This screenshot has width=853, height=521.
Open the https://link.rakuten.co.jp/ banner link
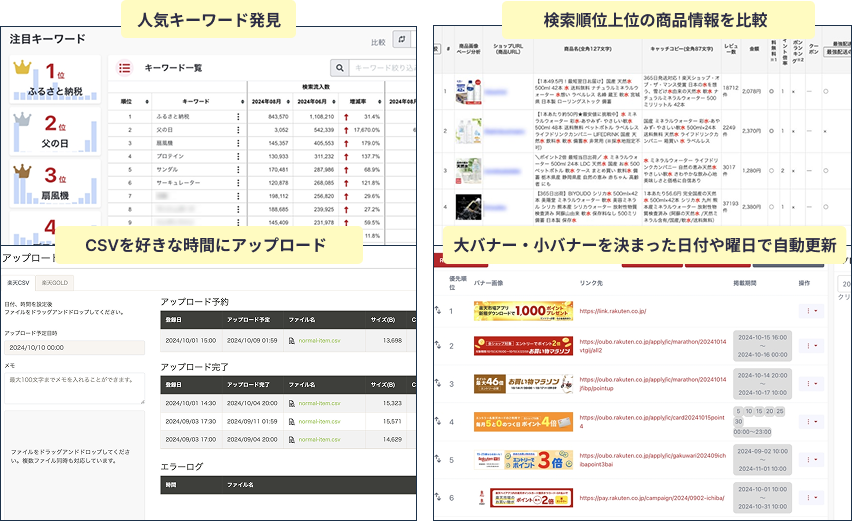[613, 311]
